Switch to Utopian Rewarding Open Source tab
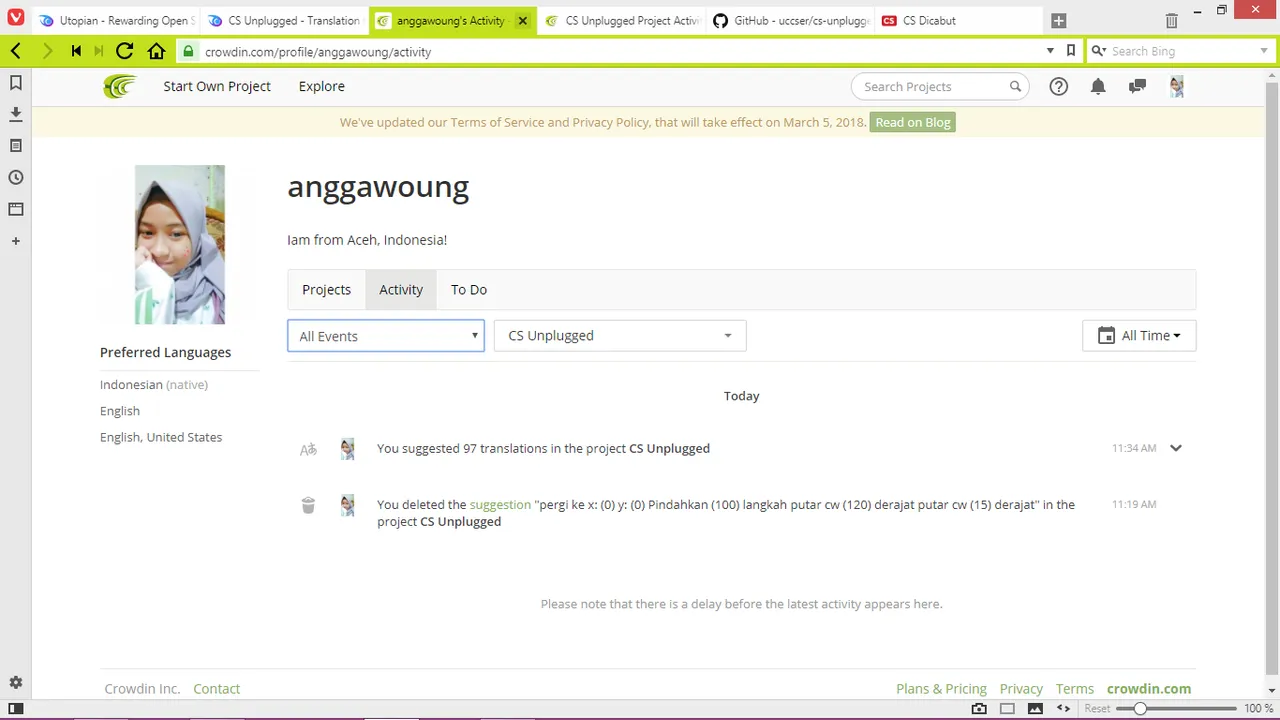This screenshot has width=1280, height=720. 115,21
